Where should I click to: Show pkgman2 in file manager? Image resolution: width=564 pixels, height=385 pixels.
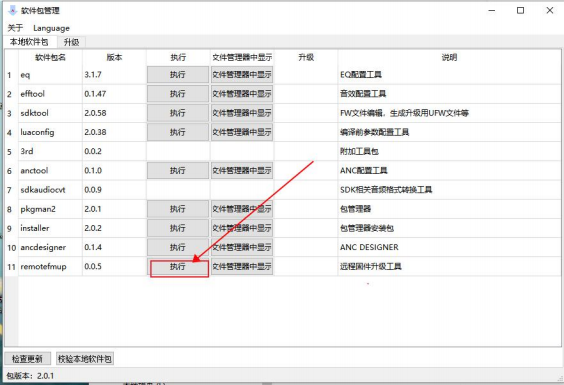tap(242, 209)
